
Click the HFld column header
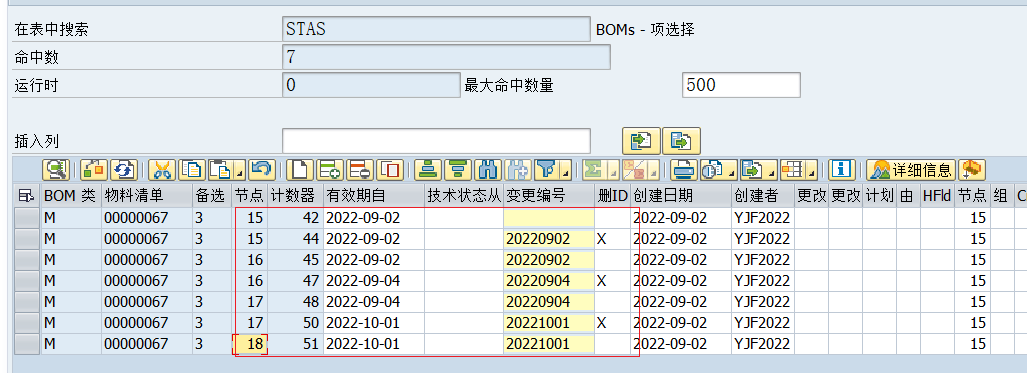tap(937, 195)
